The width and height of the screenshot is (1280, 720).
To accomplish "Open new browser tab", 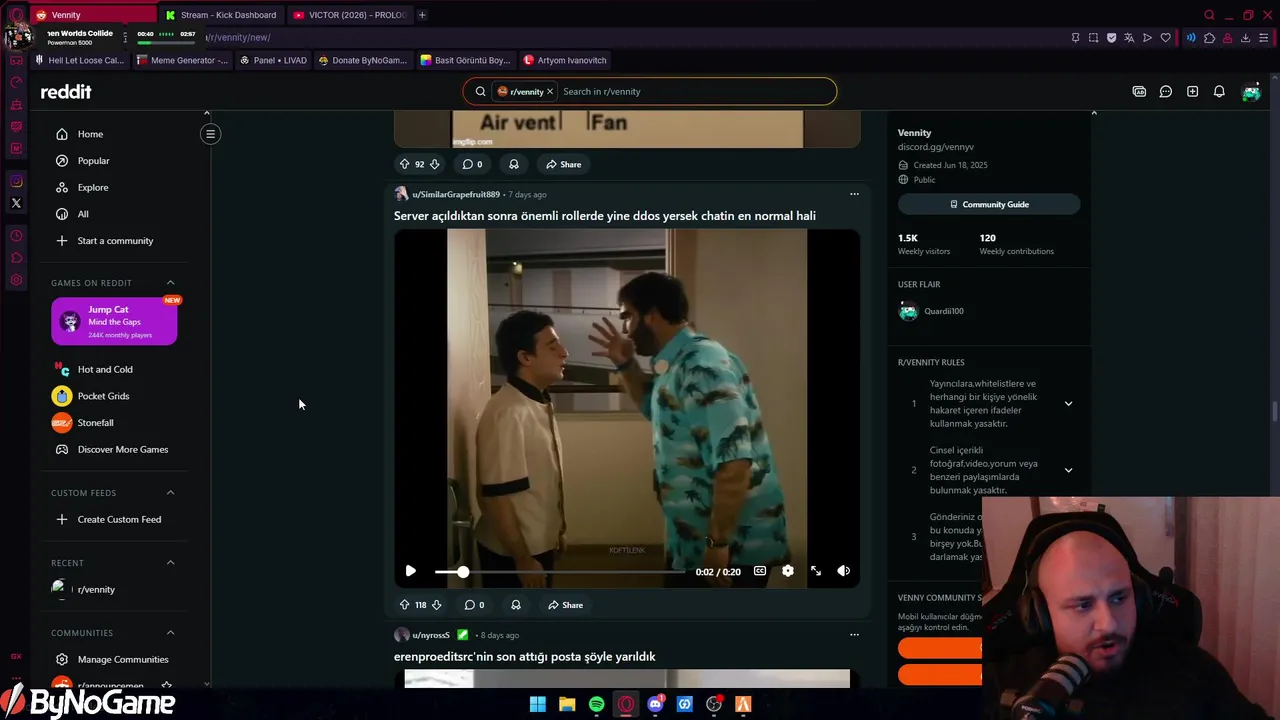I will pyautogui.click(x=422, y=15).
